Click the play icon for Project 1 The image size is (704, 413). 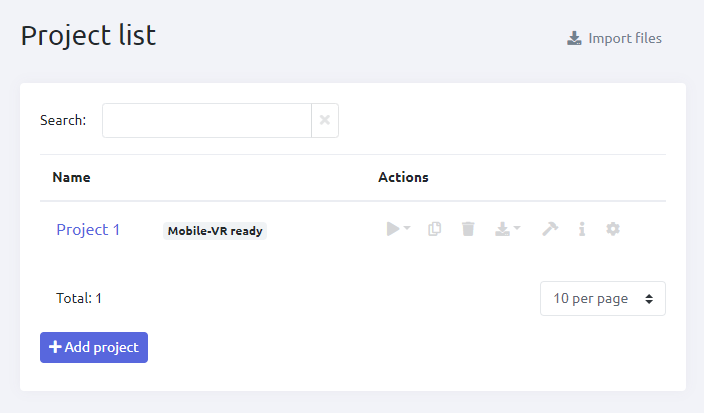pos(393,229)
